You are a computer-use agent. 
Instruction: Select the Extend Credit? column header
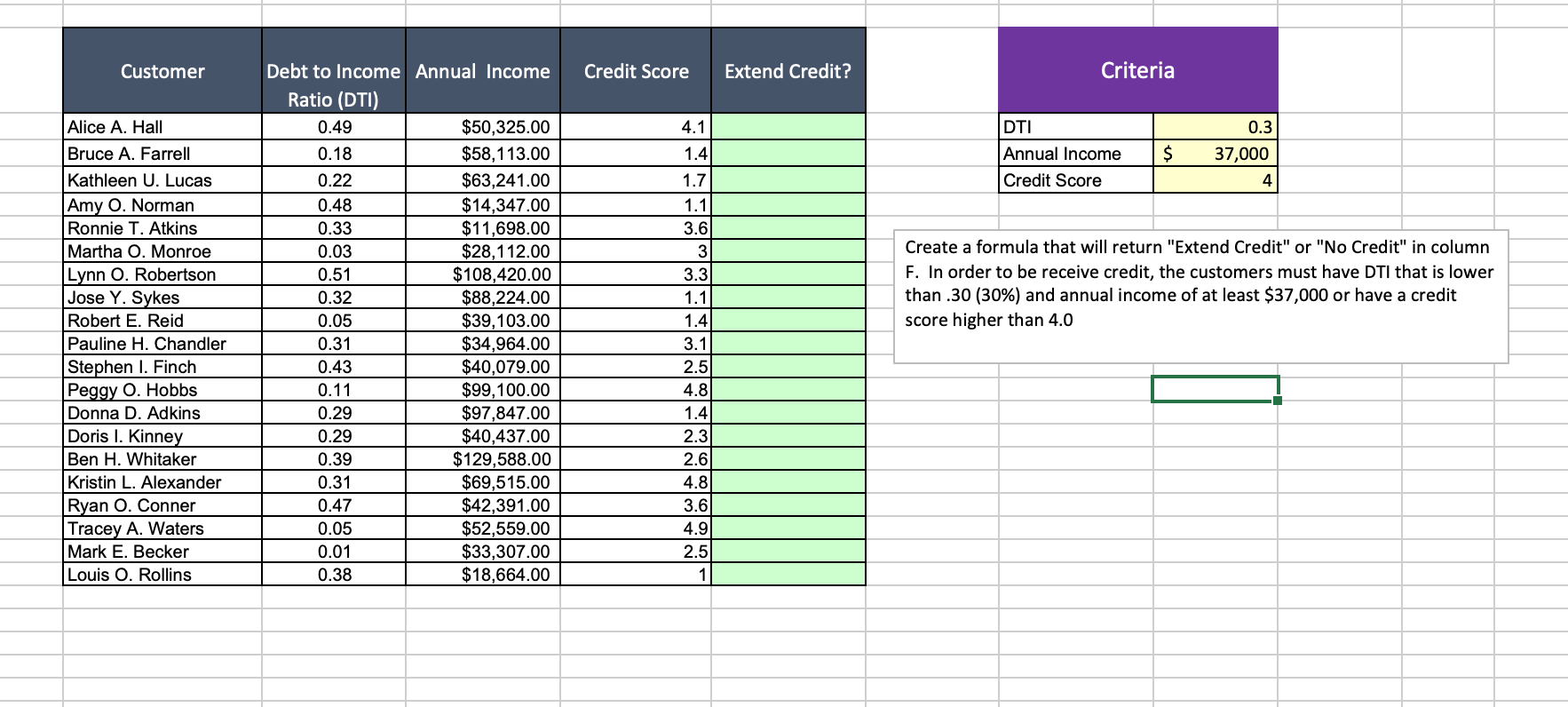click(x=788, y=70)
